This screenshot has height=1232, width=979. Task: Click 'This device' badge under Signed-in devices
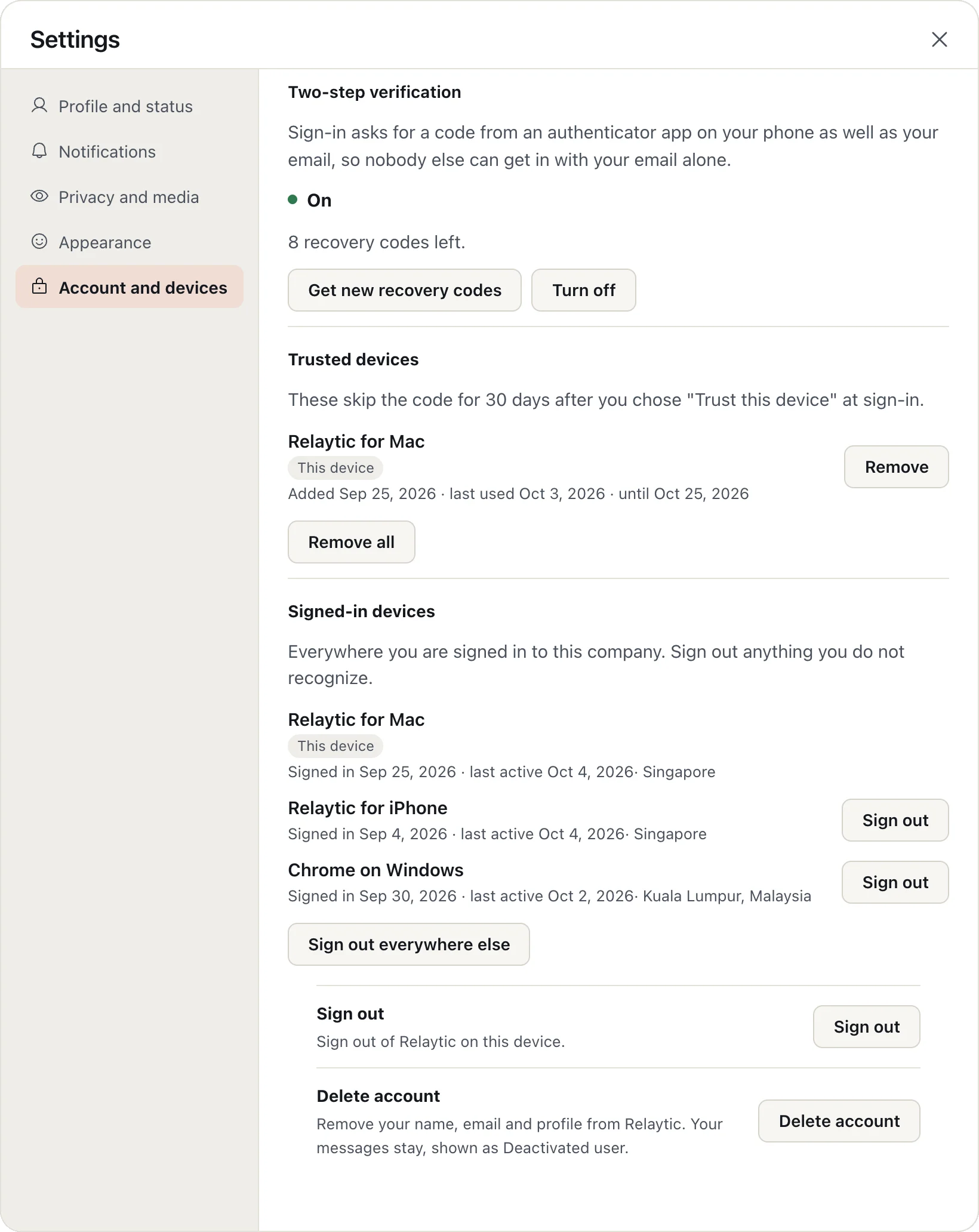click(x=335, y=746)
